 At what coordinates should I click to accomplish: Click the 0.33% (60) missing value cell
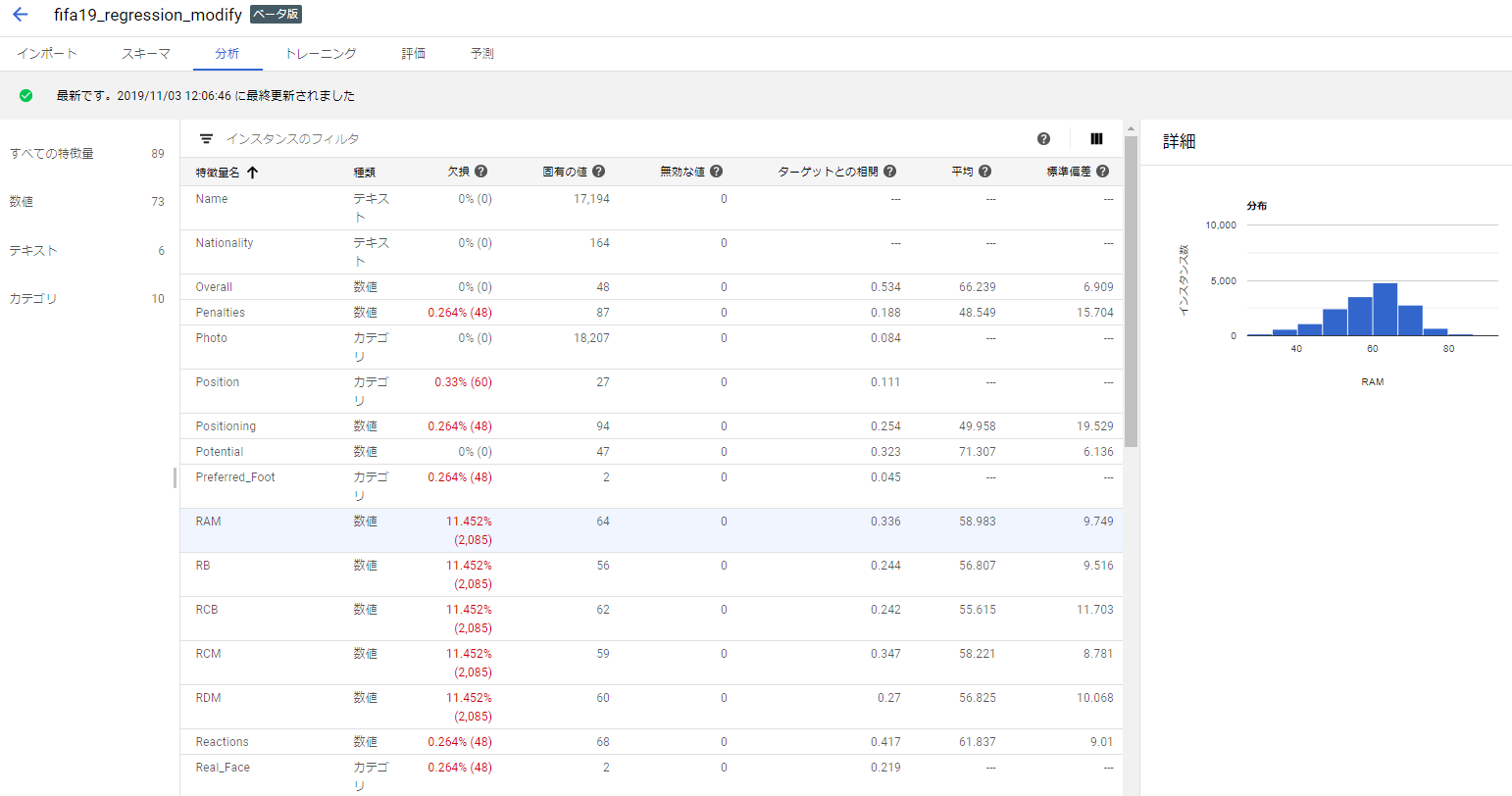tap(464, 382)
